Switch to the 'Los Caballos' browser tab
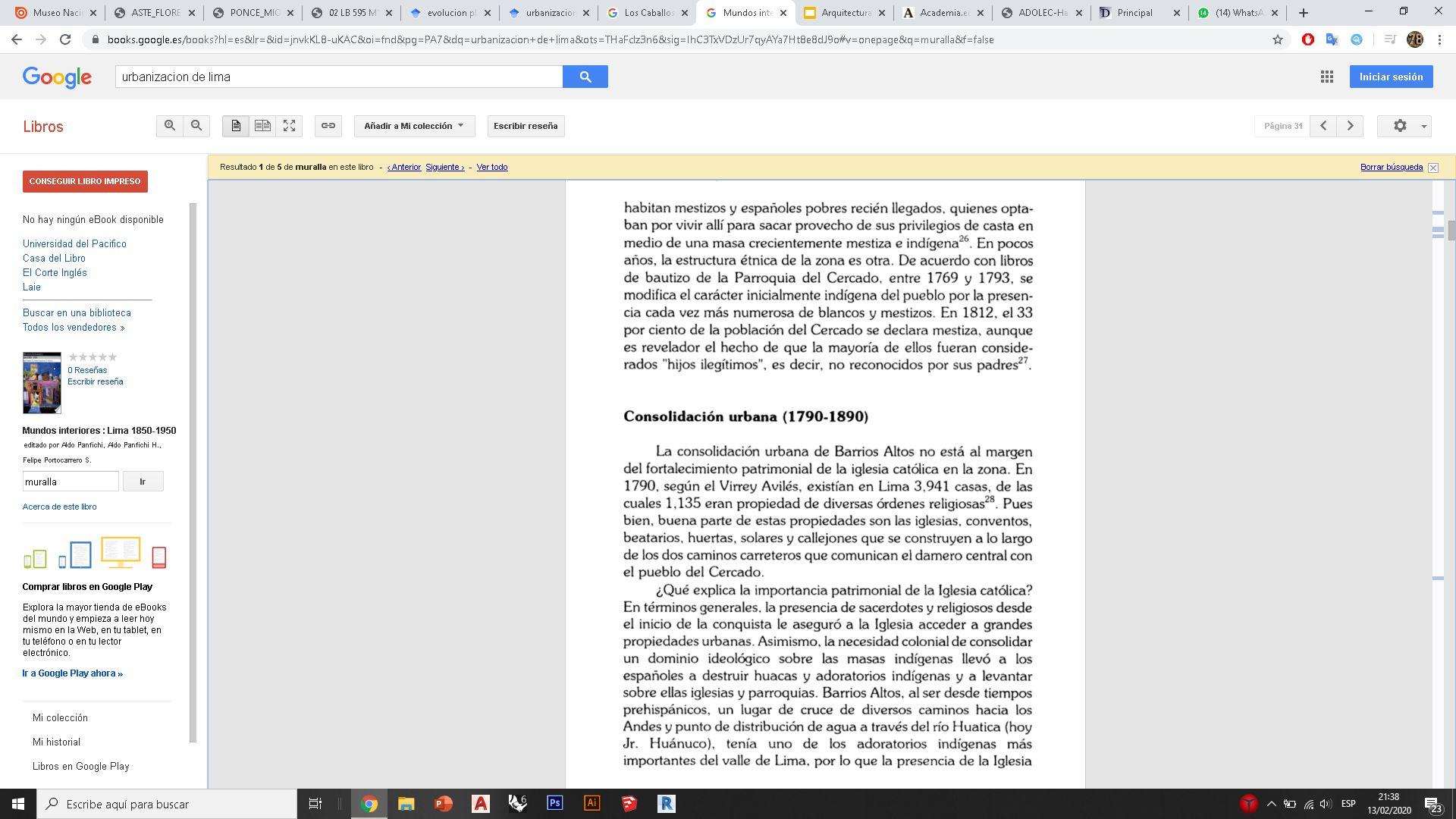1456x819 pixels. point(647,13)
